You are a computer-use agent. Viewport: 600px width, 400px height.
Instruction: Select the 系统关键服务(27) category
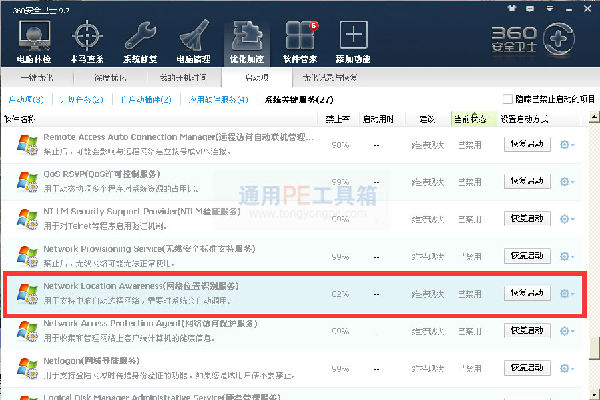(299, 100)
